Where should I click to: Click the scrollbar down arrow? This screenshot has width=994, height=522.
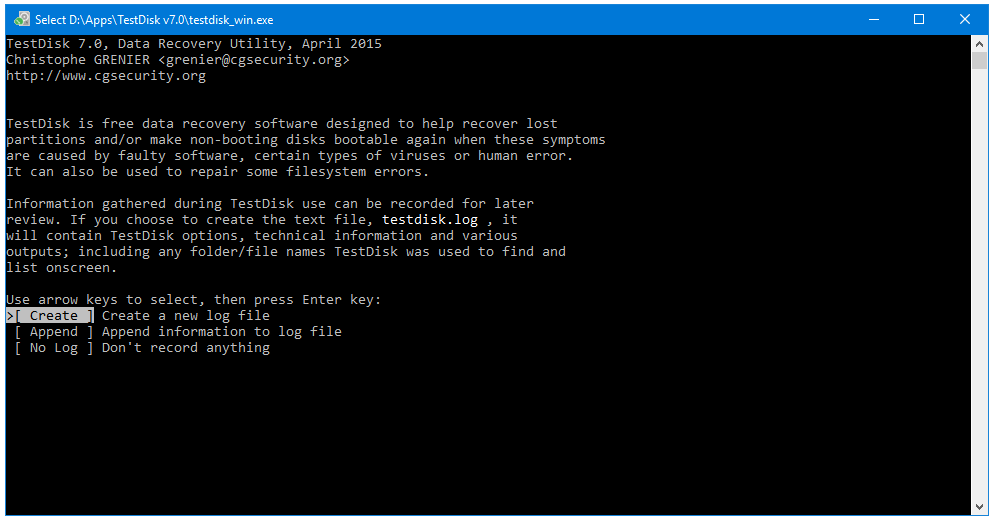pos(979,507)
